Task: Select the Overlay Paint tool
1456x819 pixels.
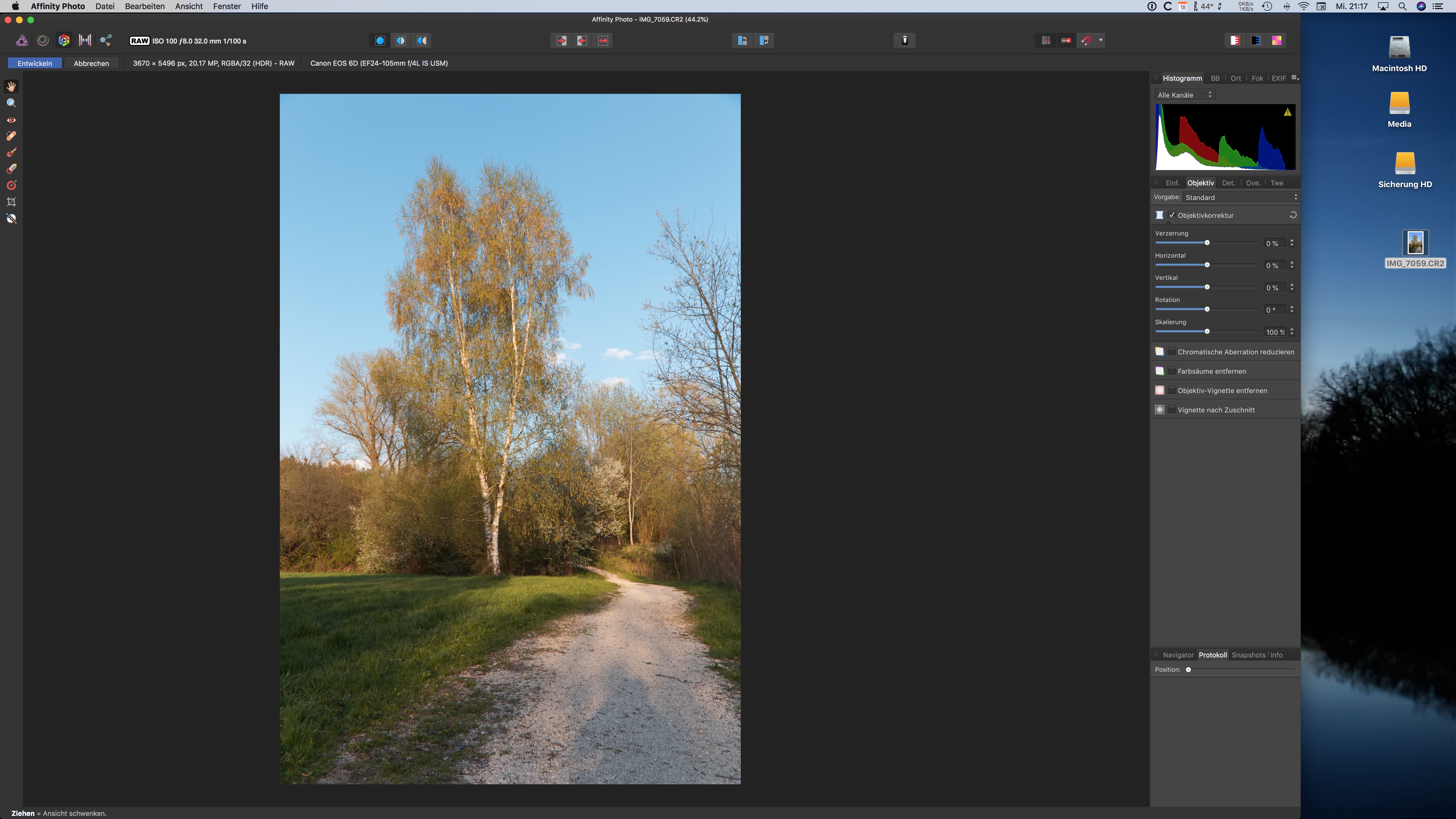Action: (x=11, y=153)
